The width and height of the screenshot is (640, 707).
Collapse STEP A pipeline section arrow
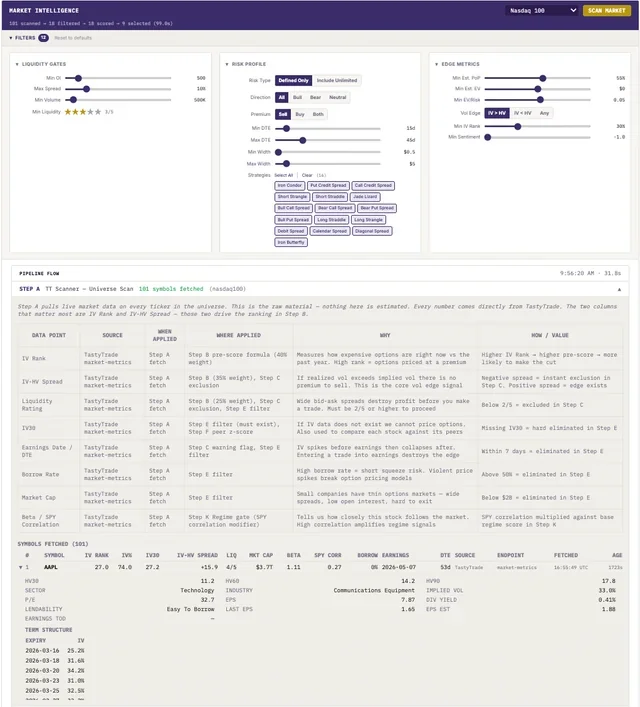point(619,289)
